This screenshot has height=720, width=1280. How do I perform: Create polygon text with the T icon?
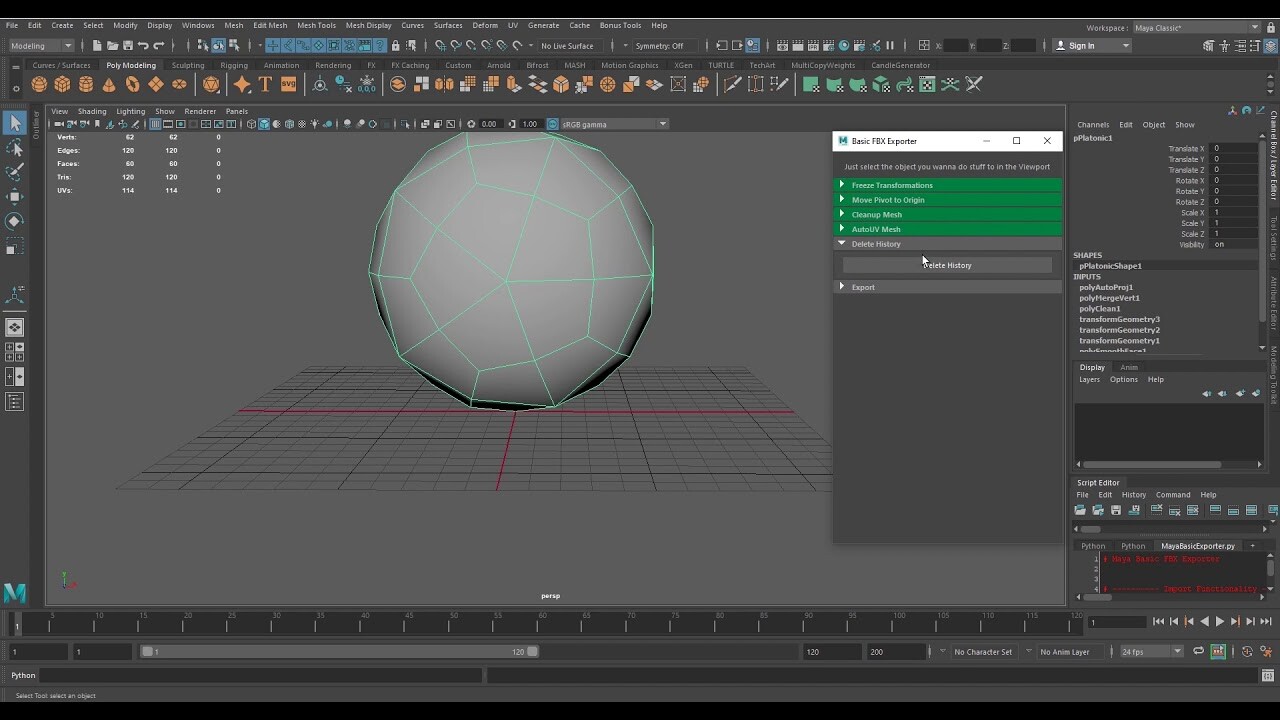(265, 85)
